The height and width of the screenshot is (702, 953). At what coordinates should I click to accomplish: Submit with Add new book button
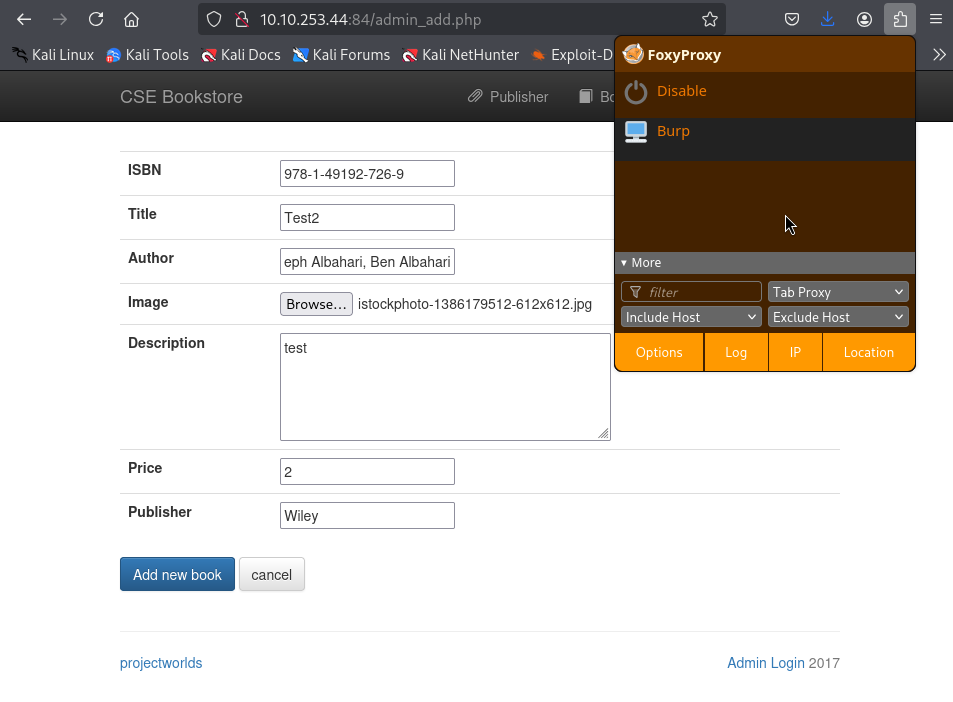click(x=177, y=574)
